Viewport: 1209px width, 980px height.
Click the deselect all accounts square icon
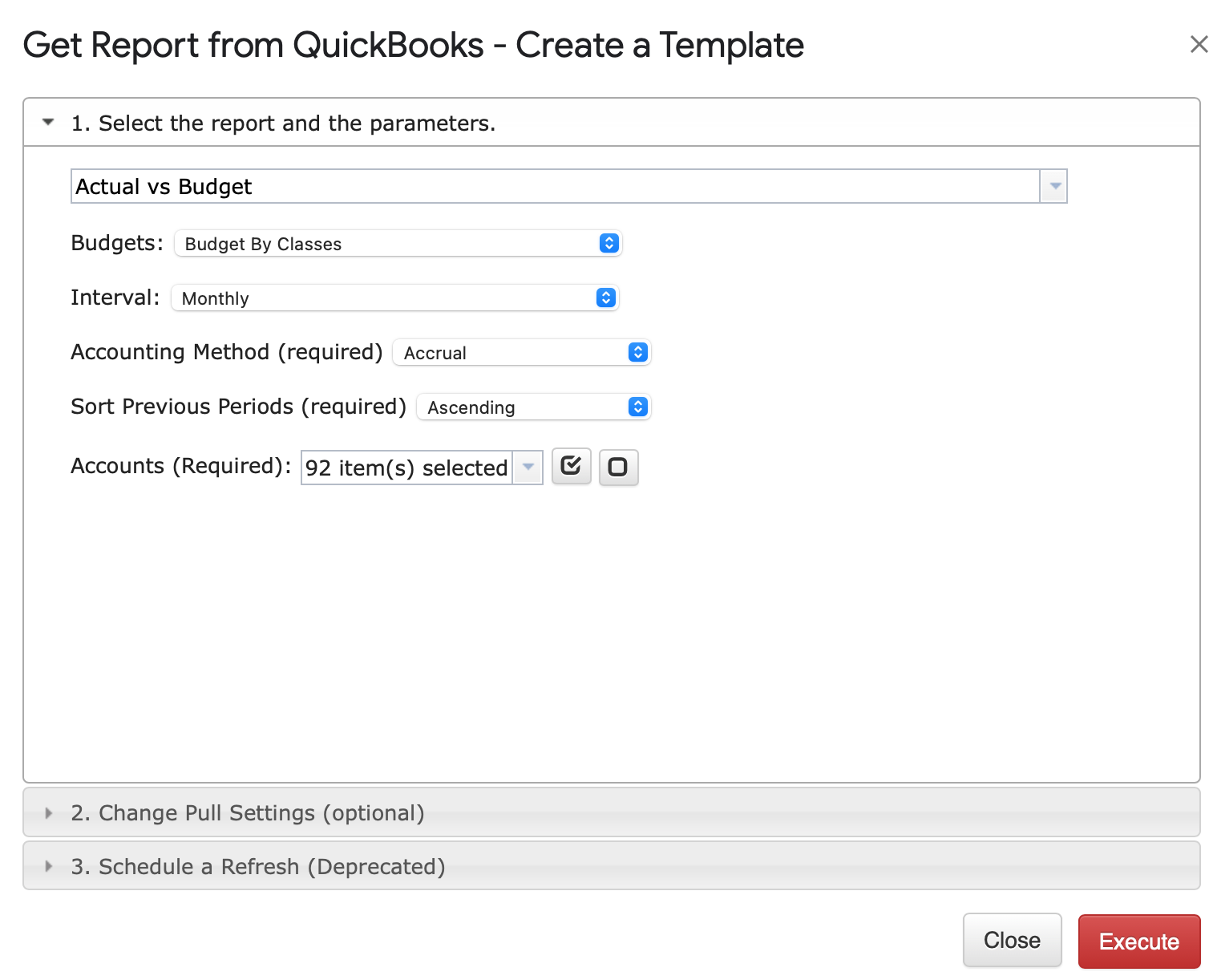[618, 467]
